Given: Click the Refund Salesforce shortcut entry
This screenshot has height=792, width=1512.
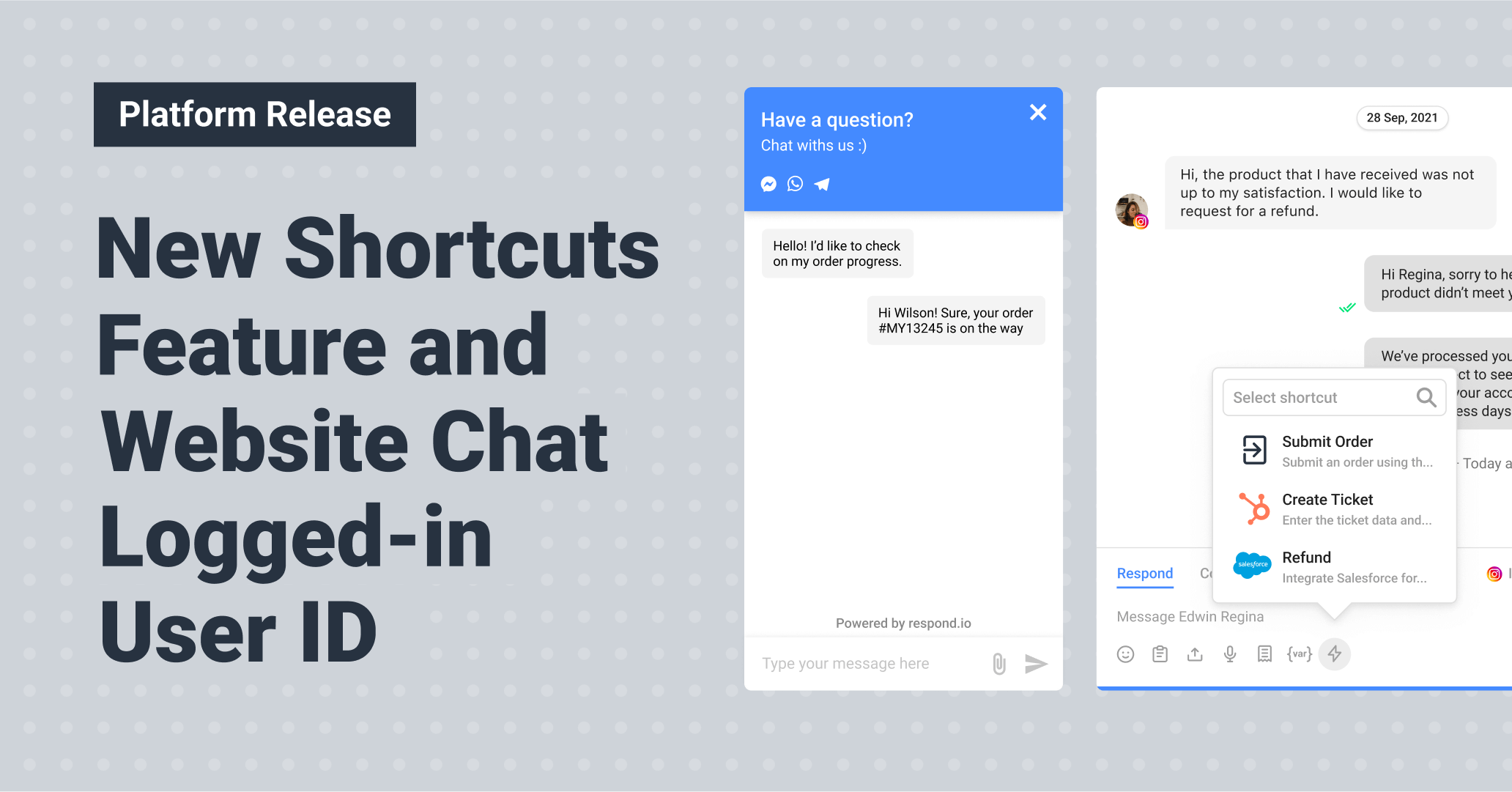Looking at the screenshot, I should (x=1325, y=562).
